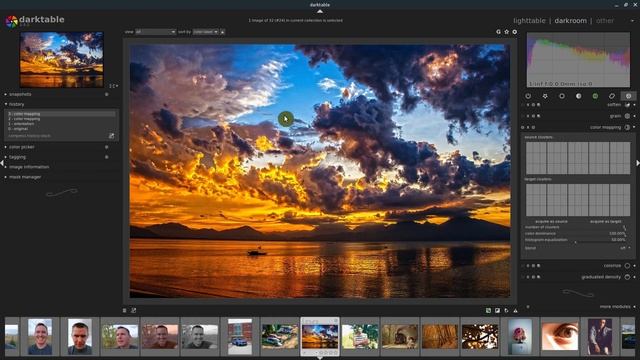640x360 pixels.
Task: Click acquire as source button
Action: [551, 221]
